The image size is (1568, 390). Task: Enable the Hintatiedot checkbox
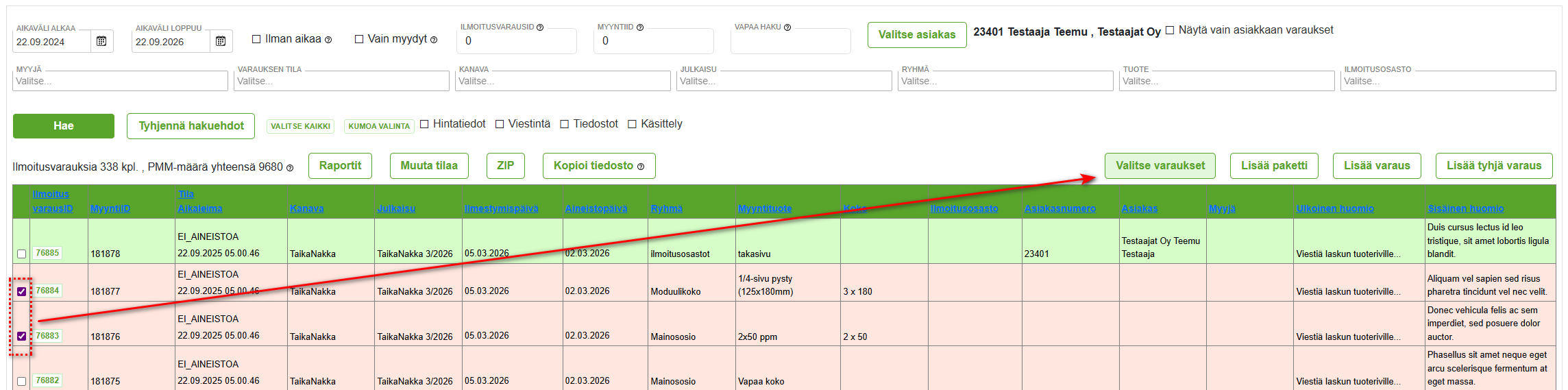(424, 124)
